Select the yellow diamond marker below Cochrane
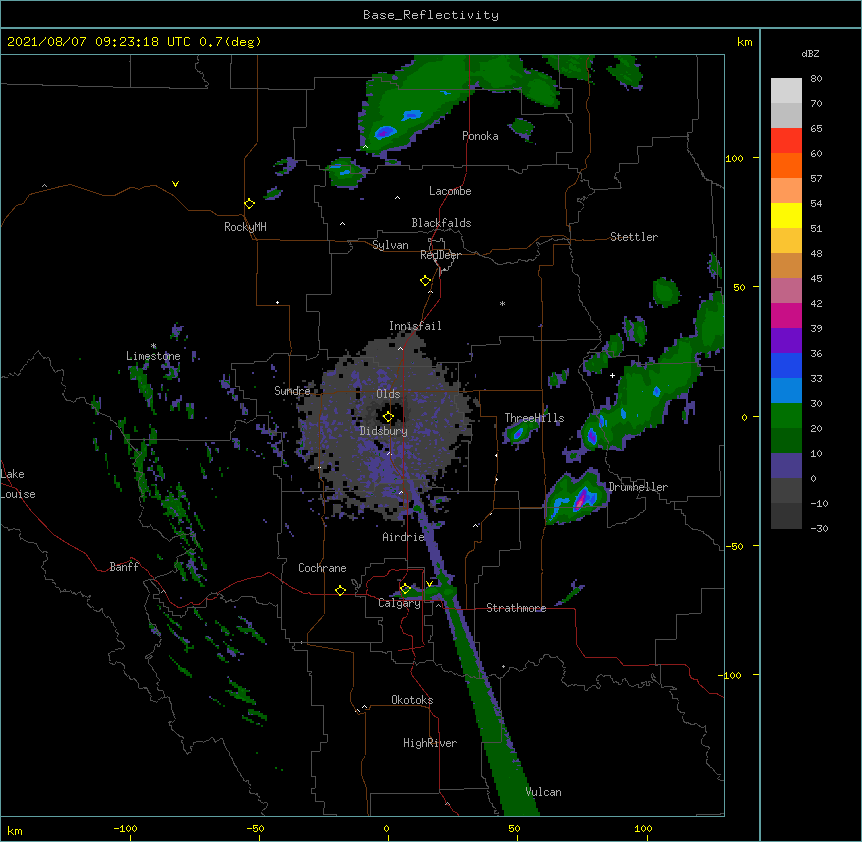Viewport: 862px width, 842px height. pos(340,590)
